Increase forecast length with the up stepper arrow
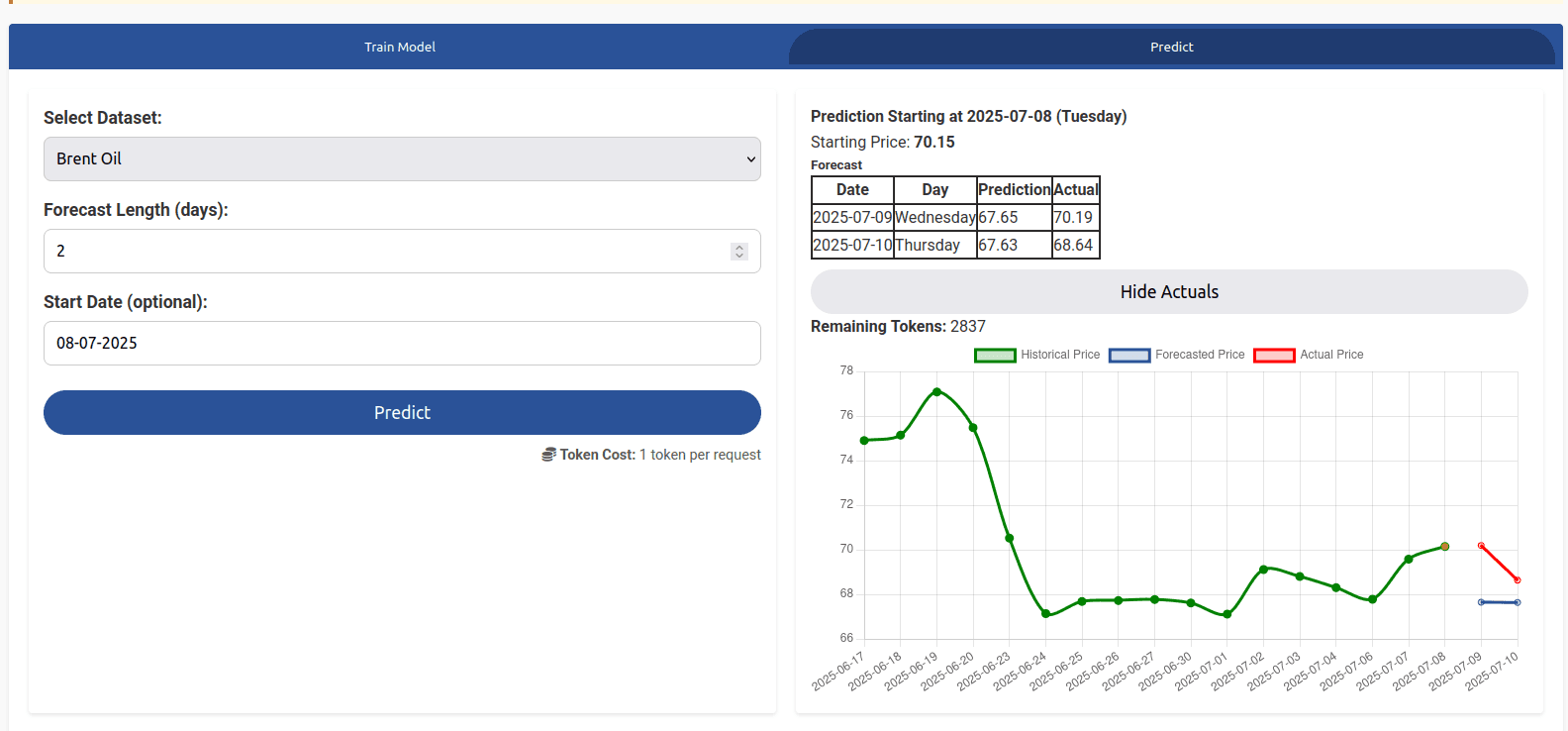1568x731 pixels. [739, 247]
